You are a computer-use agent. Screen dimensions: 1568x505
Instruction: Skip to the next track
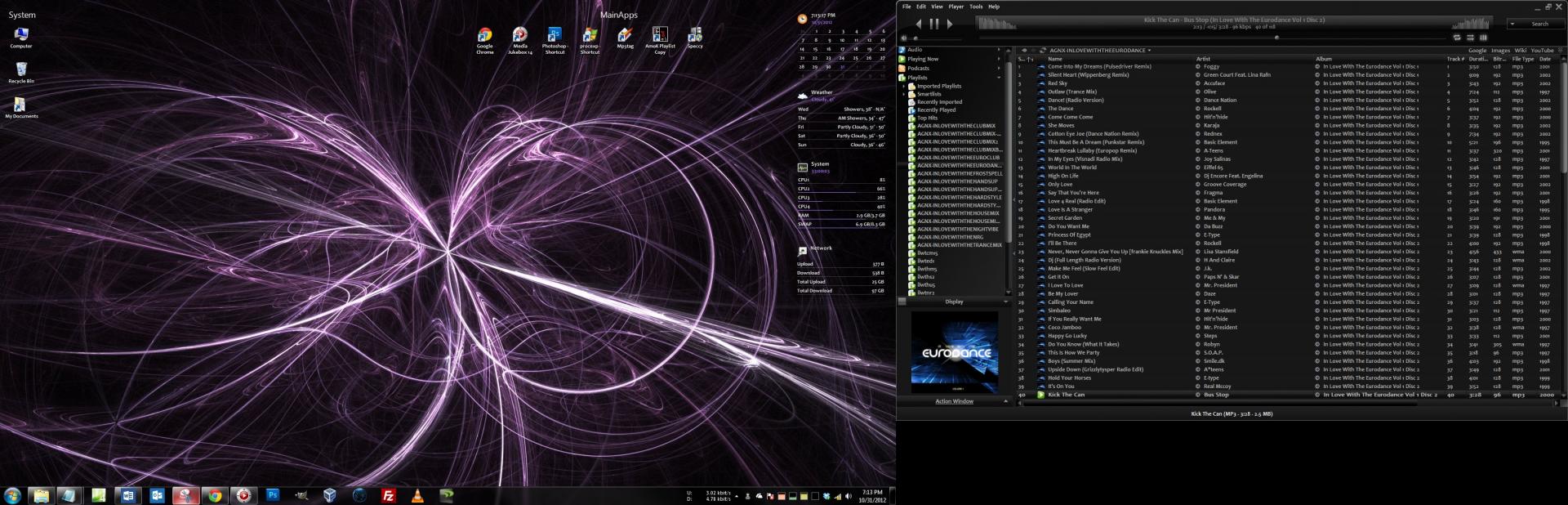[949, 25]
